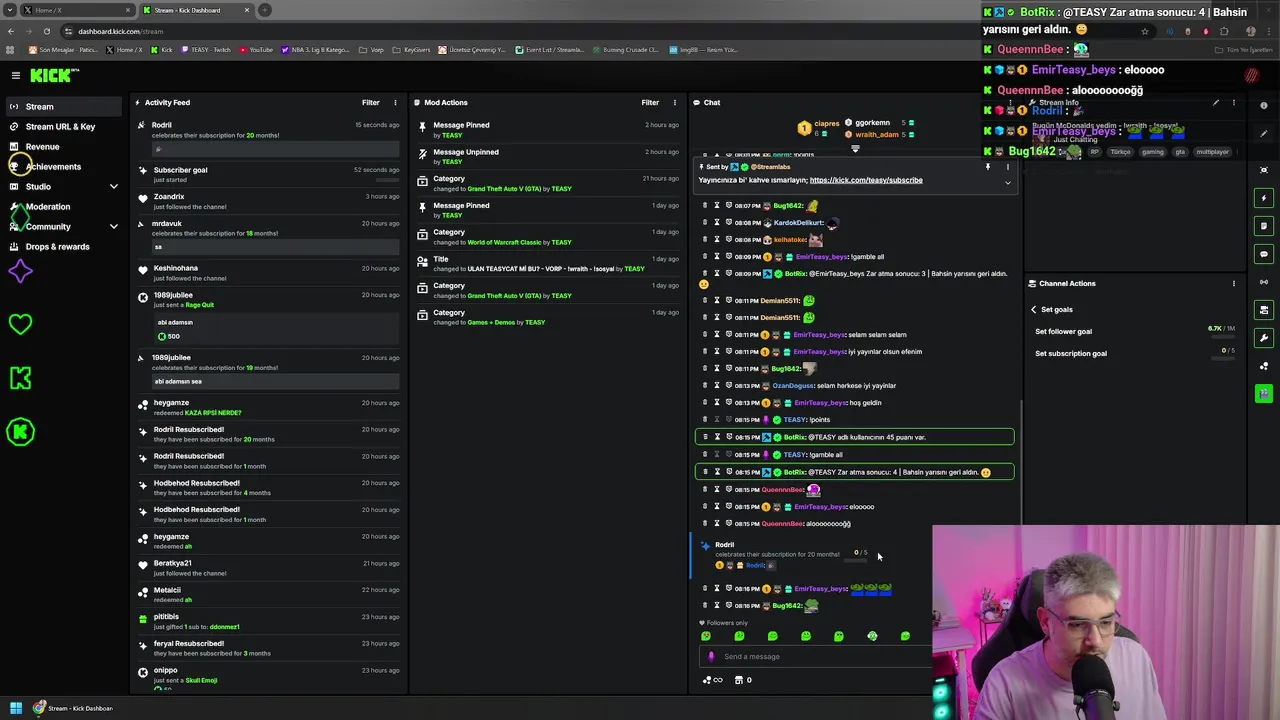Expand the Community submenu chevron
The image size is (1280, 720).
coord(113,227)
